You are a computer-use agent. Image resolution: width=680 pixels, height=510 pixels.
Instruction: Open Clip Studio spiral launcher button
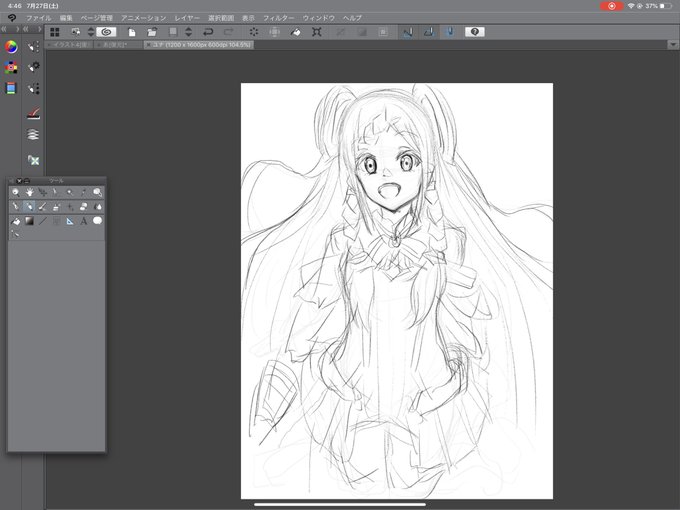pyautogui.click(x=106, y=32)
